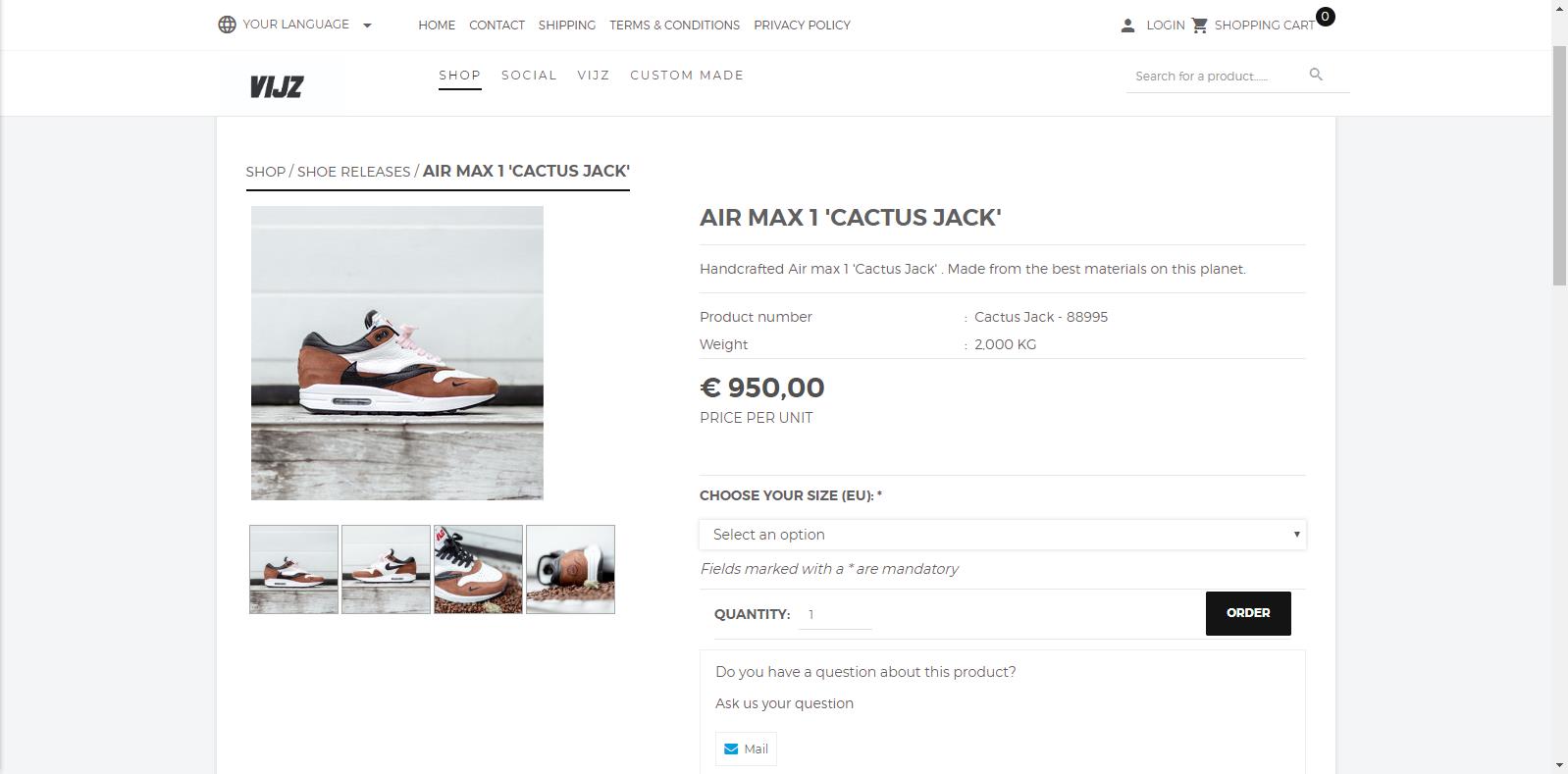Select the Shop navigation tab
Image resolution: width=1568 pixels, height=774 pixels.
coord(459,76)
